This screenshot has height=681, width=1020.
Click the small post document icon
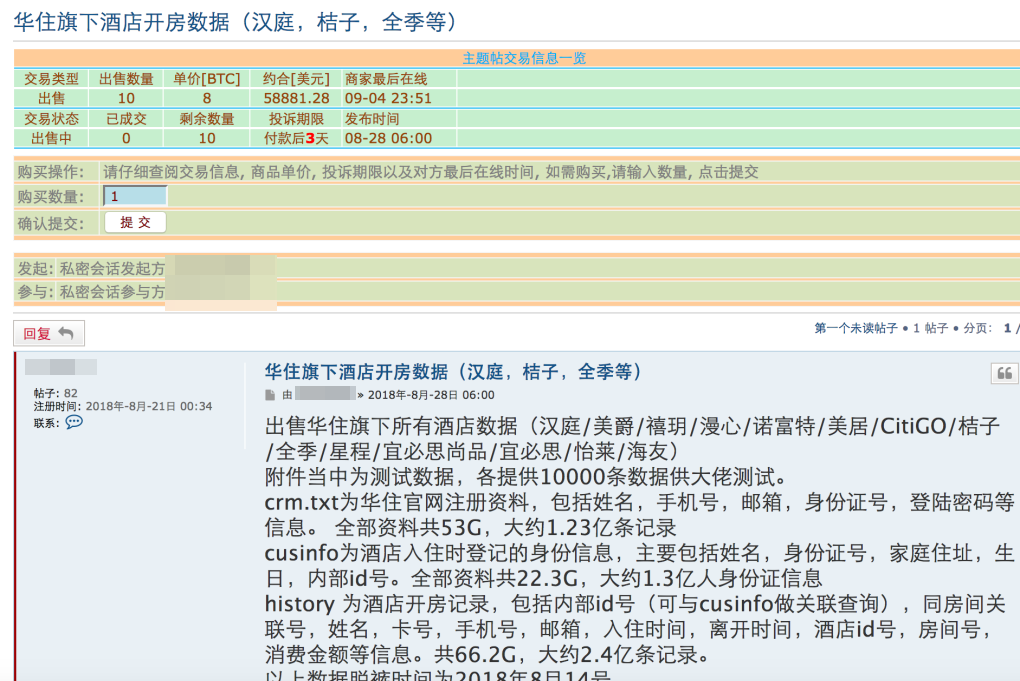pos(270,395)
